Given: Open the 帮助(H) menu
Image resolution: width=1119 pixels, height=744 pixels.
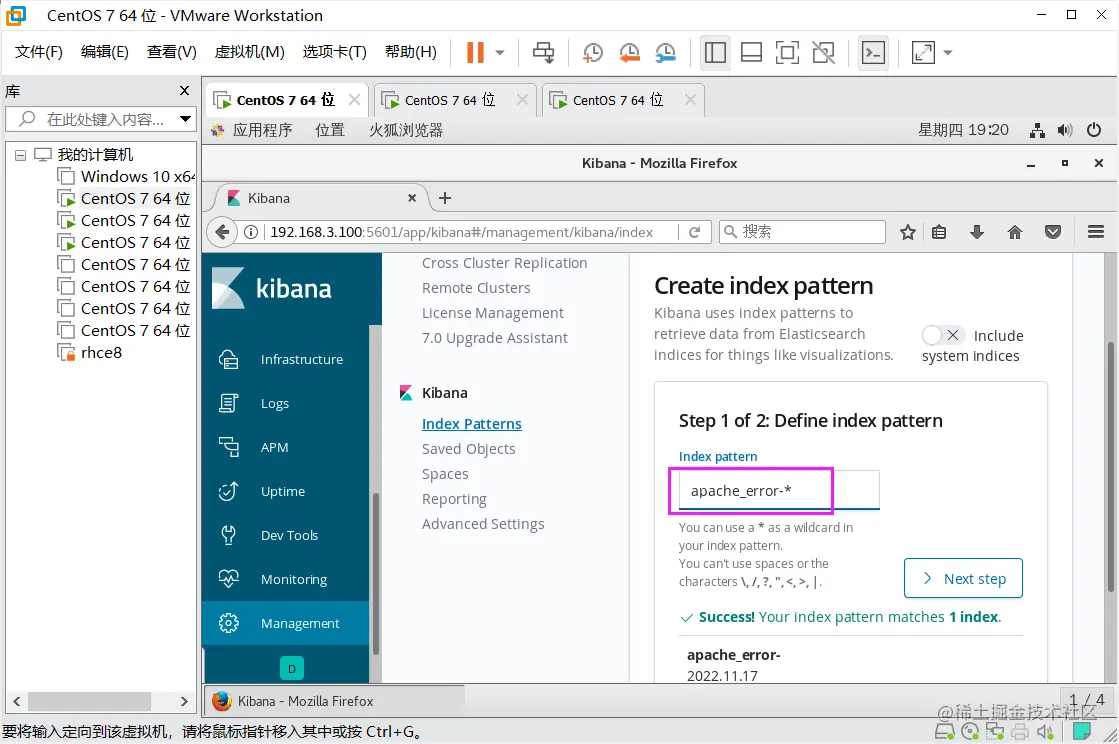Looking at the screenshot, I should (410, 52).
